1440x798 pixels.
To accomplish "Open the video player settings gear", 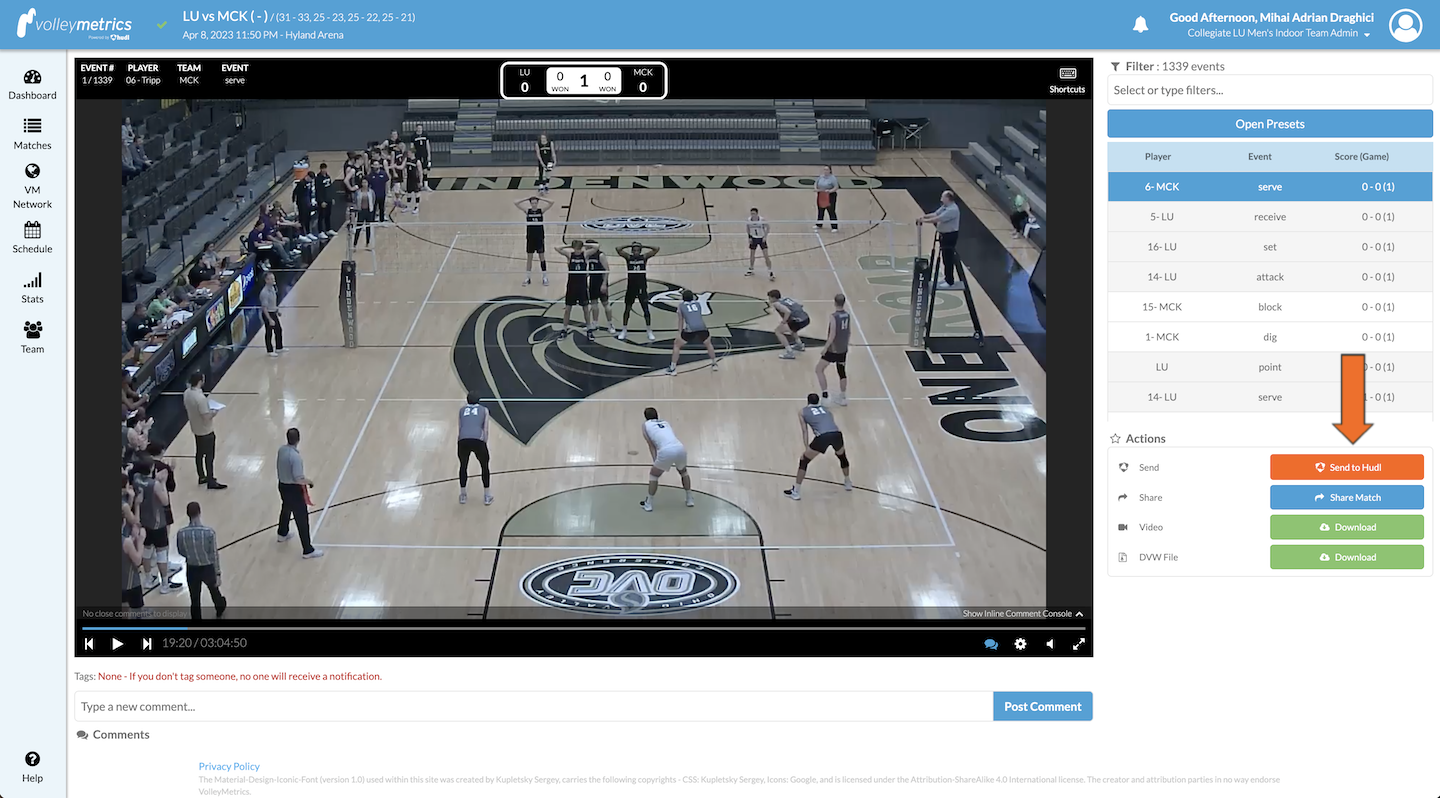I will pyautogui.click(x=1020, y=644).
